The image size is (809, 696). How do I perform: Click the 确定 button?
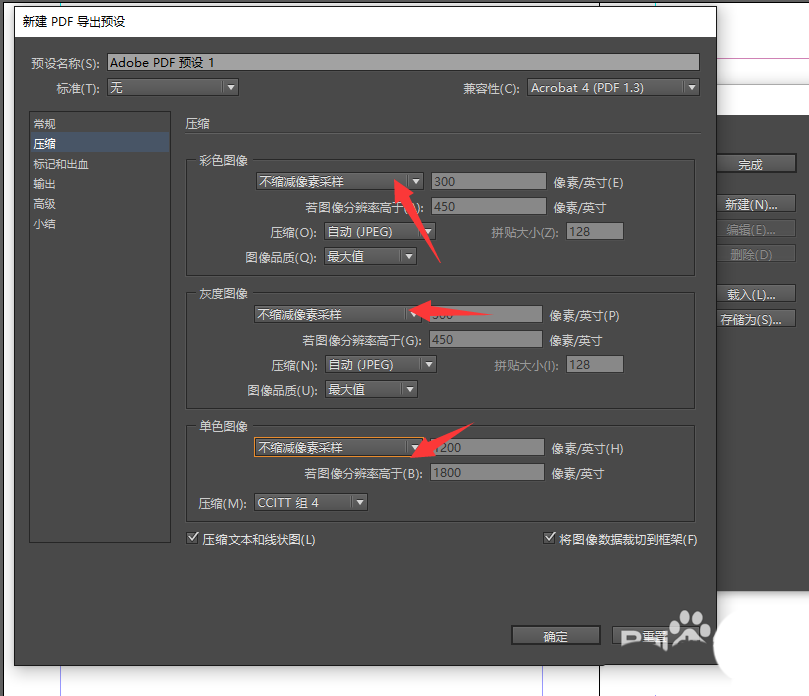(556, 636)
